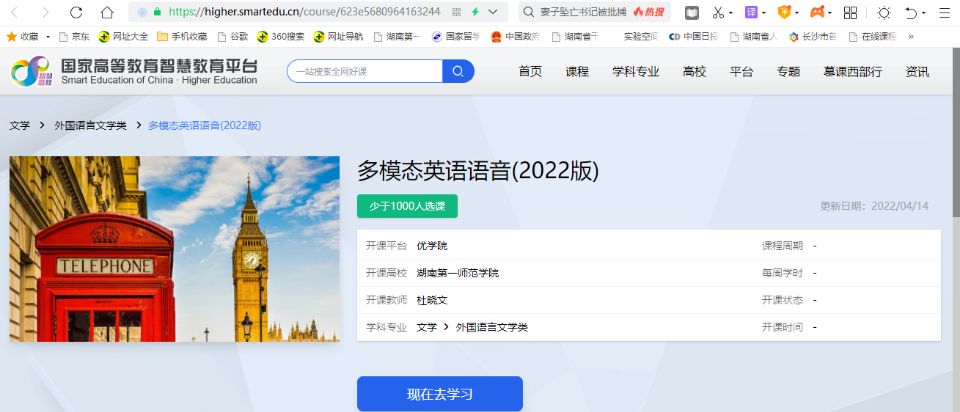
Task: Open the scissors screenshot tool
Action: (x=718, y=12)
